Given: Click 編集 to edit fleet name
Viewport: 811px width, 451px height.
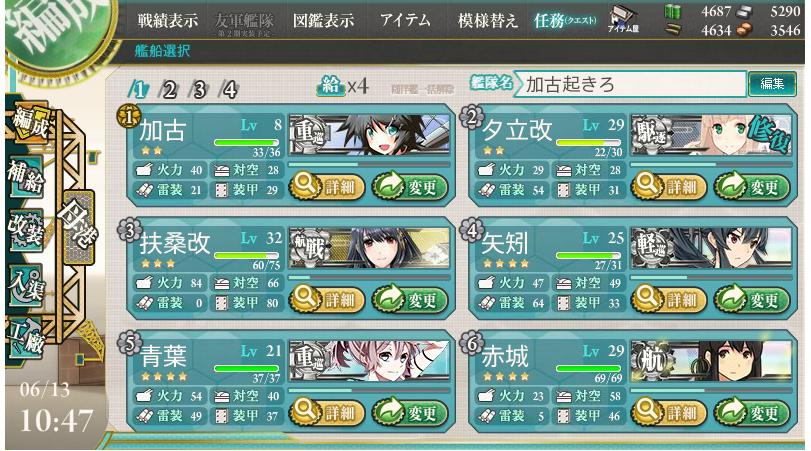Looking at the screenshot, I should click(772, 84).
